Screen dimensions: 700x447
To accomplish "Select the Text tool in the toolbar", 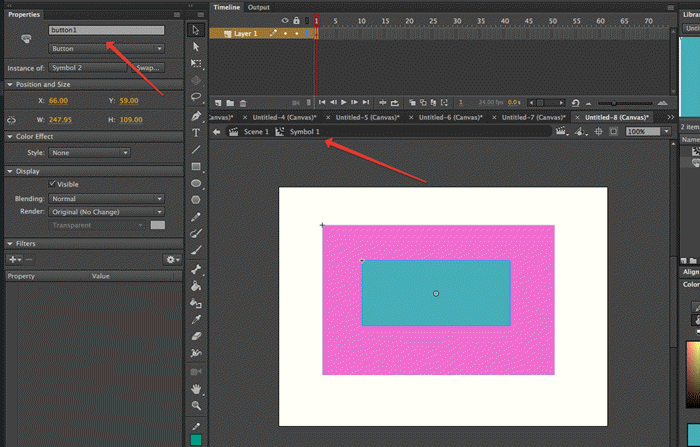I will coord(196,132).
